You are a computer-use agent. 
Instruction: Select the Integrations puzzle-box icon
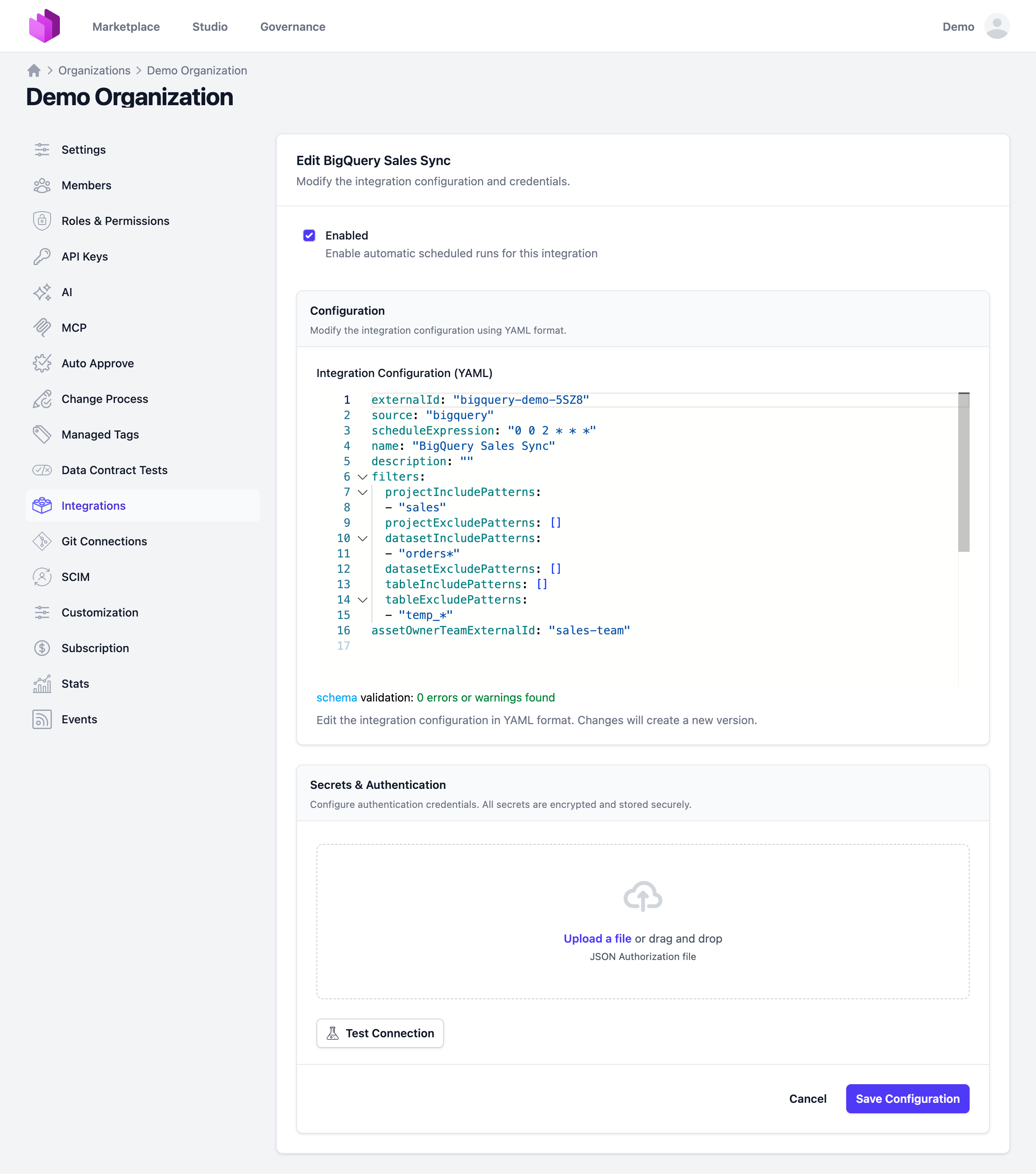[42, 505]
